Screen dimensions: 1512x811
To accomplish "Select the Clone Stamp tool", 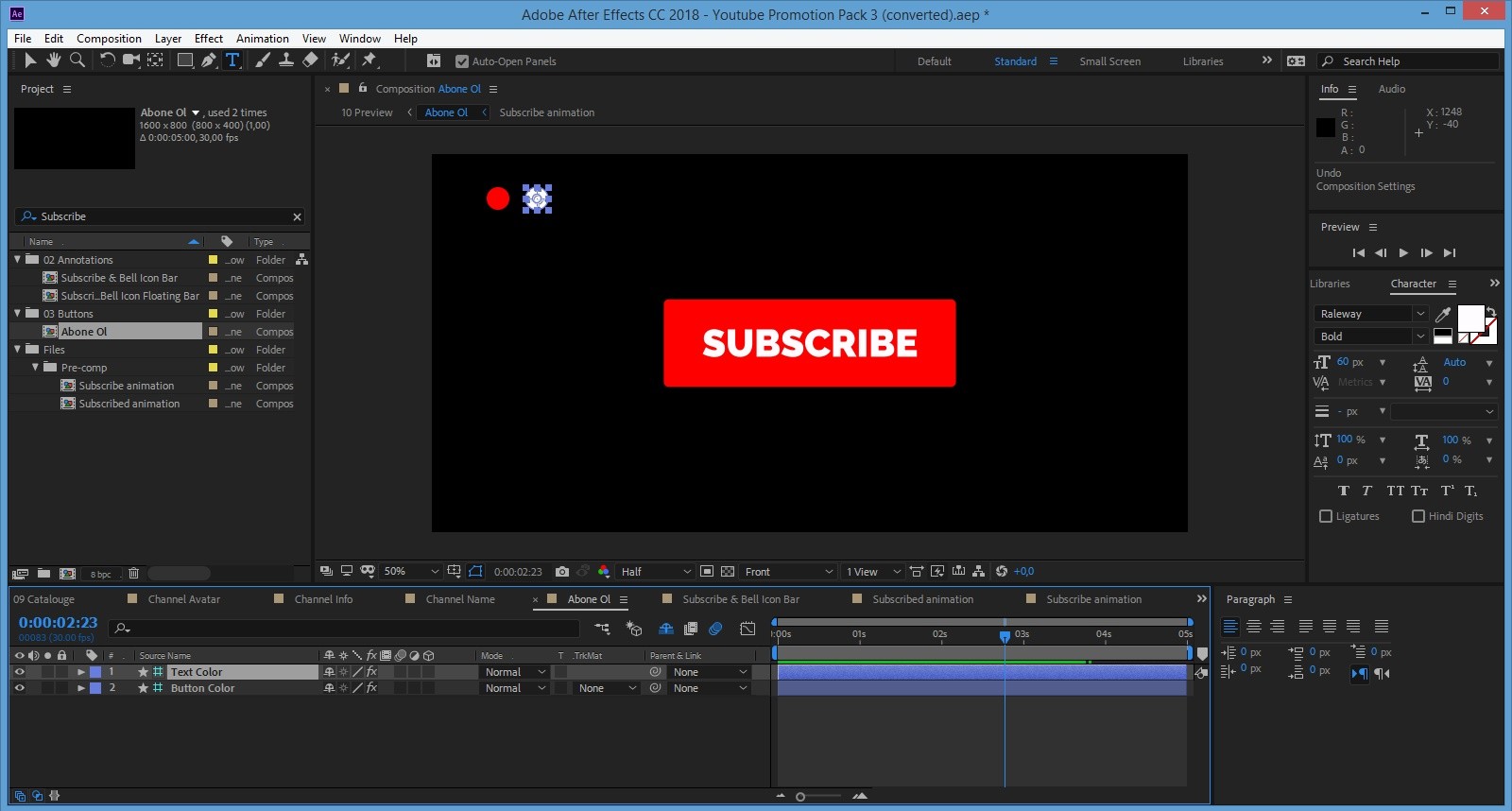I will tap(286, 60).
